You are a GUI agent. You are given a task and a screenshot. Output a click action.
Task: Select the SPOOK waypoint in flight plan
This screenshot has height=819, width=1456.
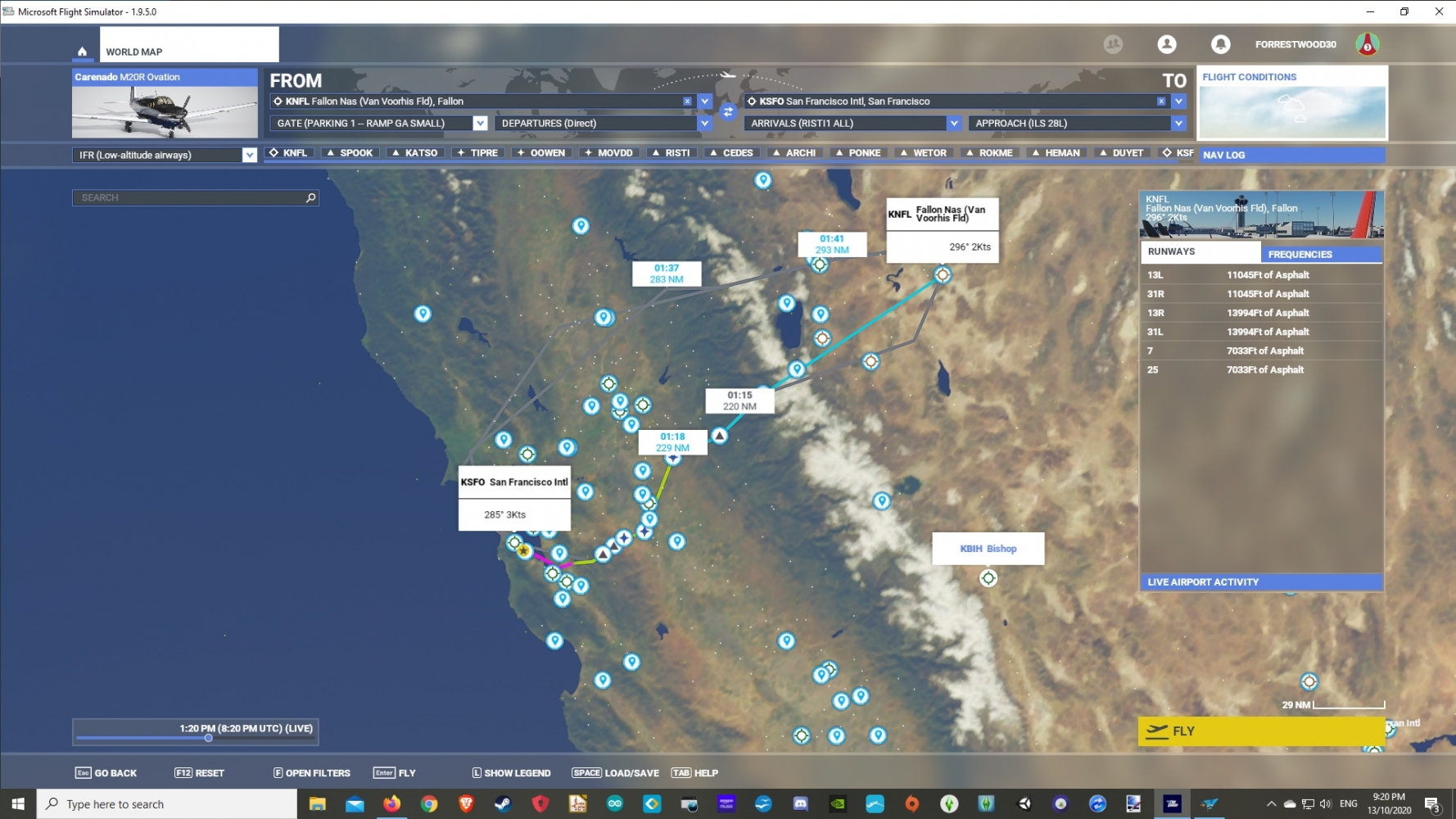[350, 153]
